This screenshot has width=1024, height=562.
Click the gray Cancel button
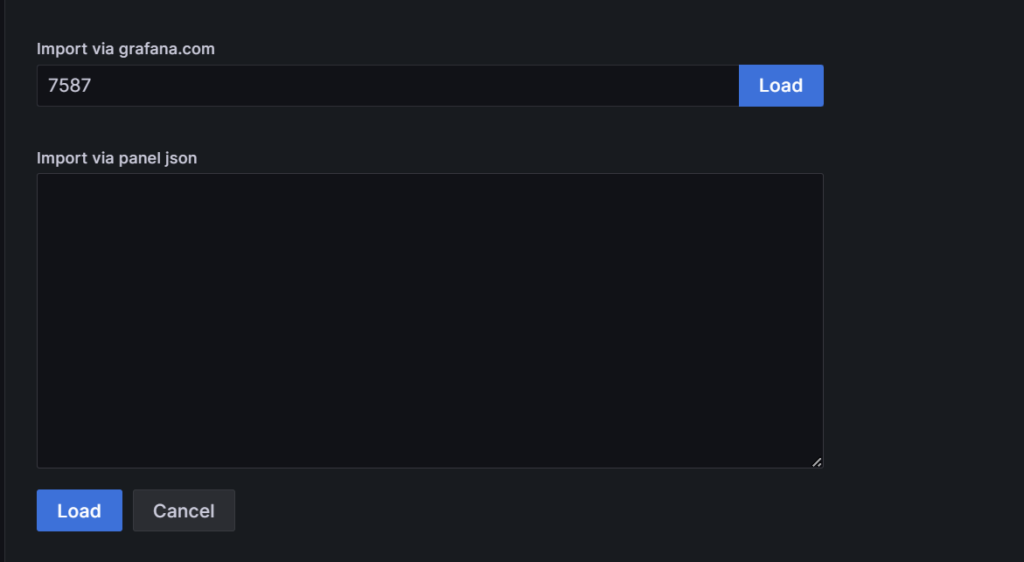click(x=184, y=511)
